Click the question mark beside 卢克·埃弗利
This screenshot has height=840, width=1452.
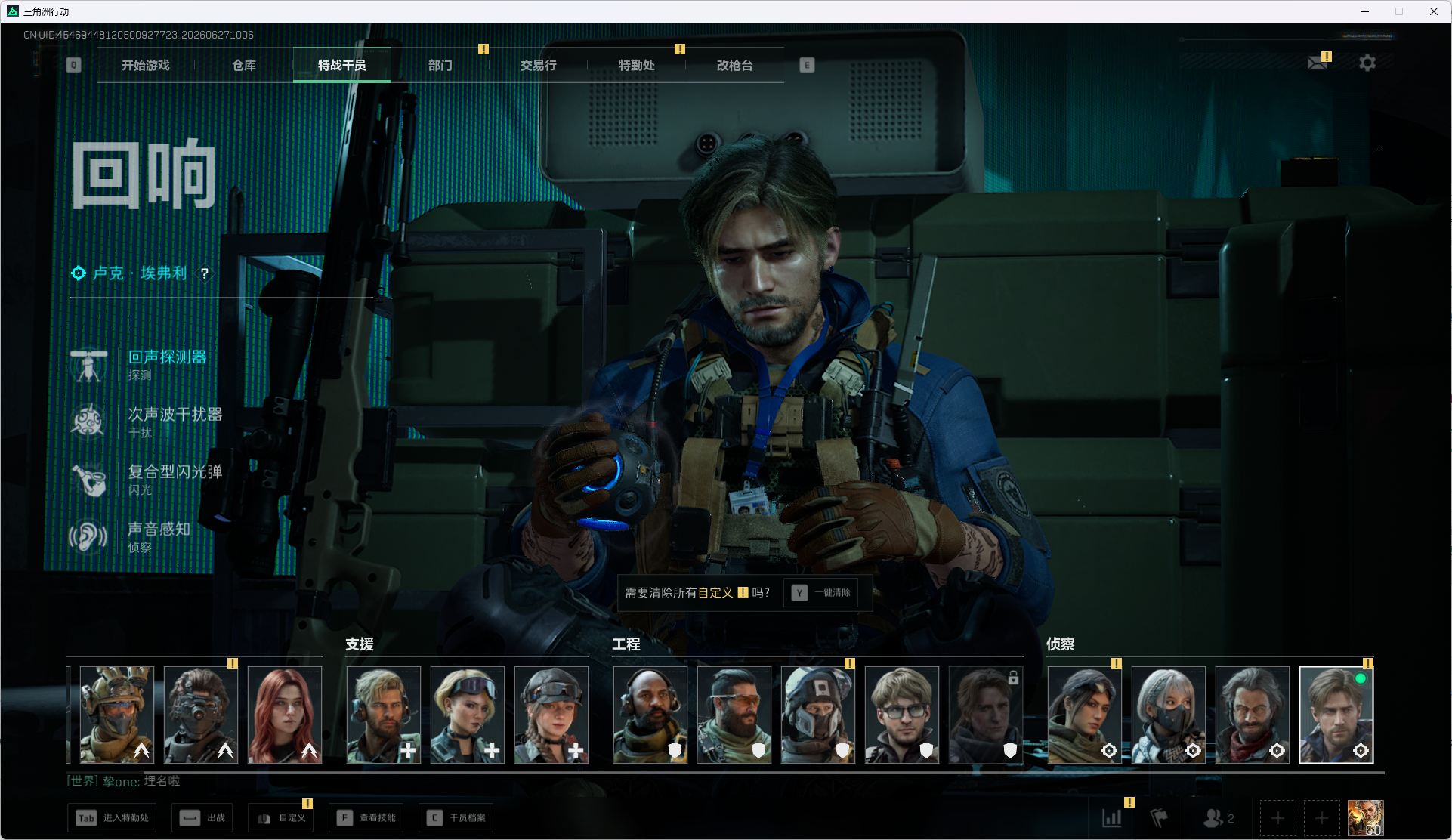(x=204, y=273)
